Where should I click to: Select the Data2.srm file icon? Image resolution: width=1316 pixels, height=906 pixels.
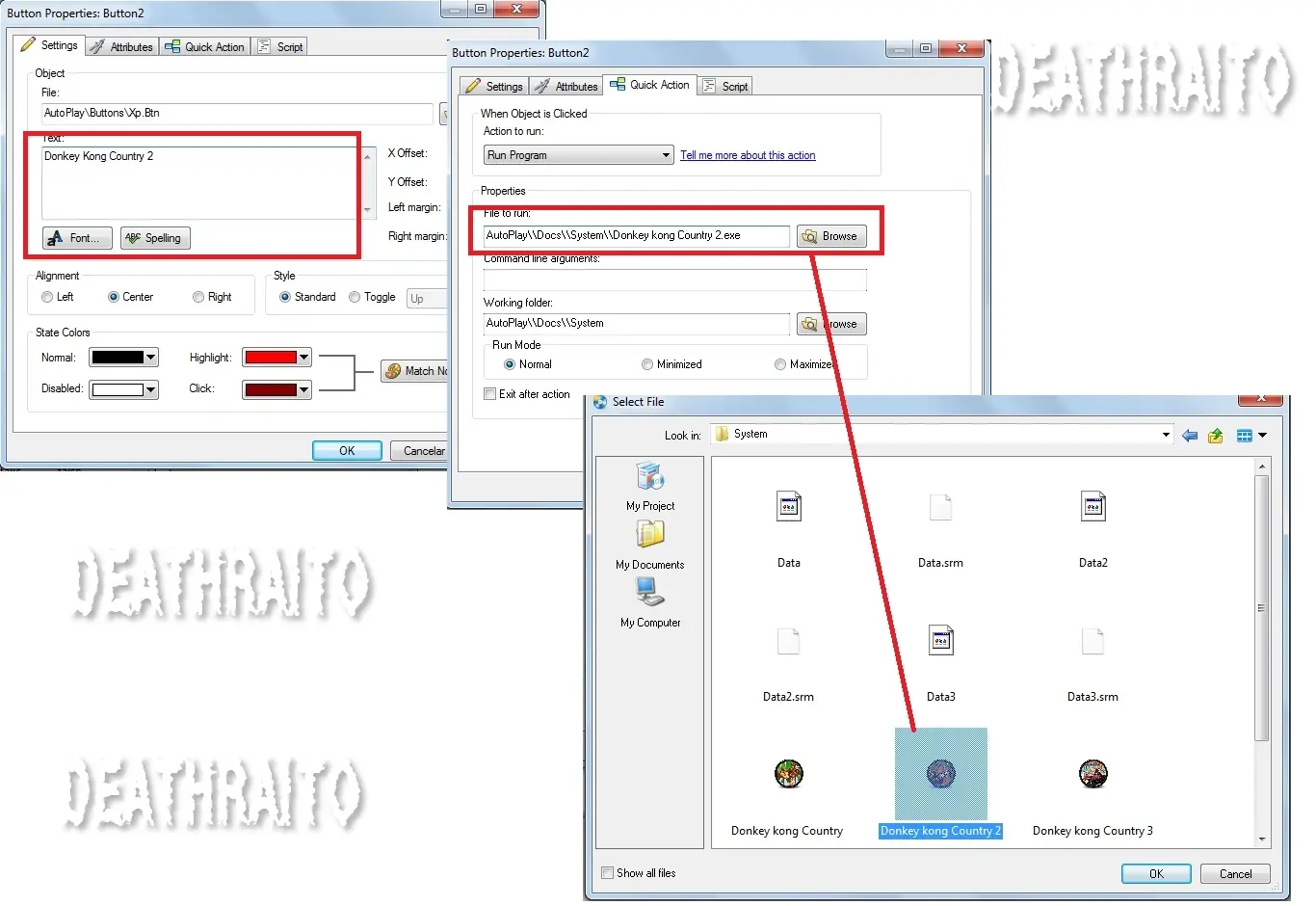coord(788,642)
